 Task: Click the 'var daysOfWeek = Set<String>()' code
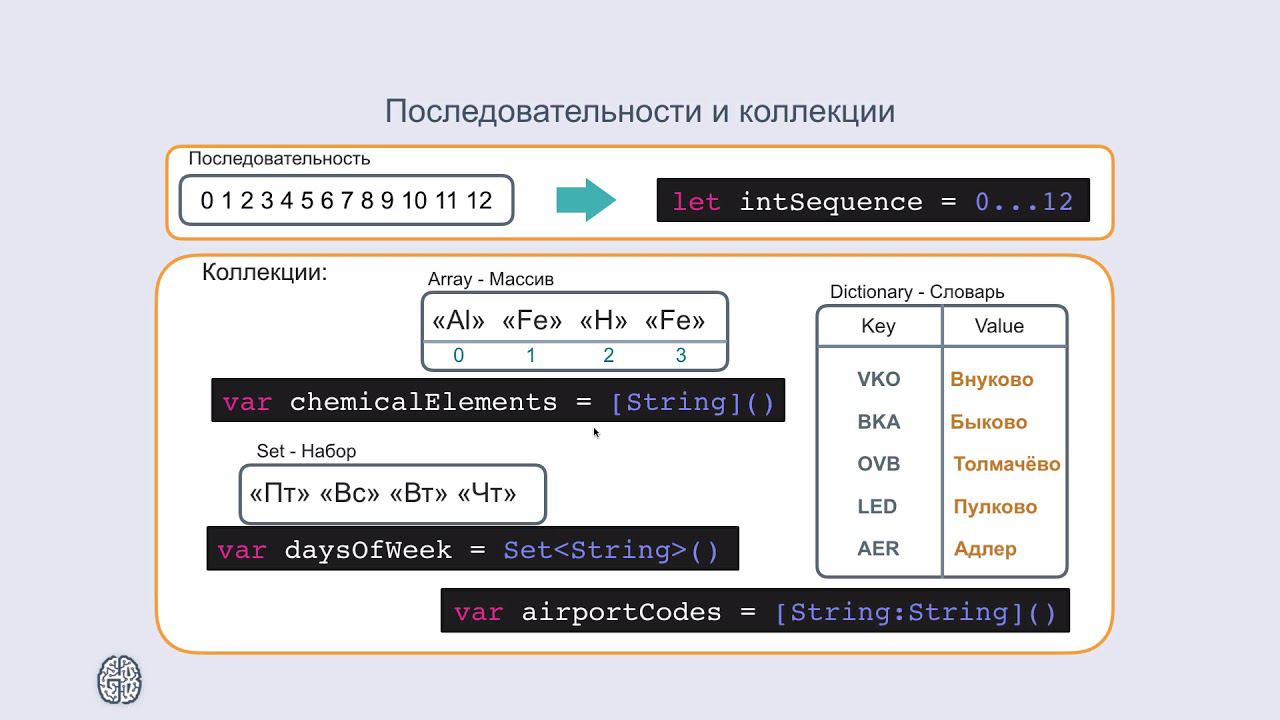click(473, 549)
